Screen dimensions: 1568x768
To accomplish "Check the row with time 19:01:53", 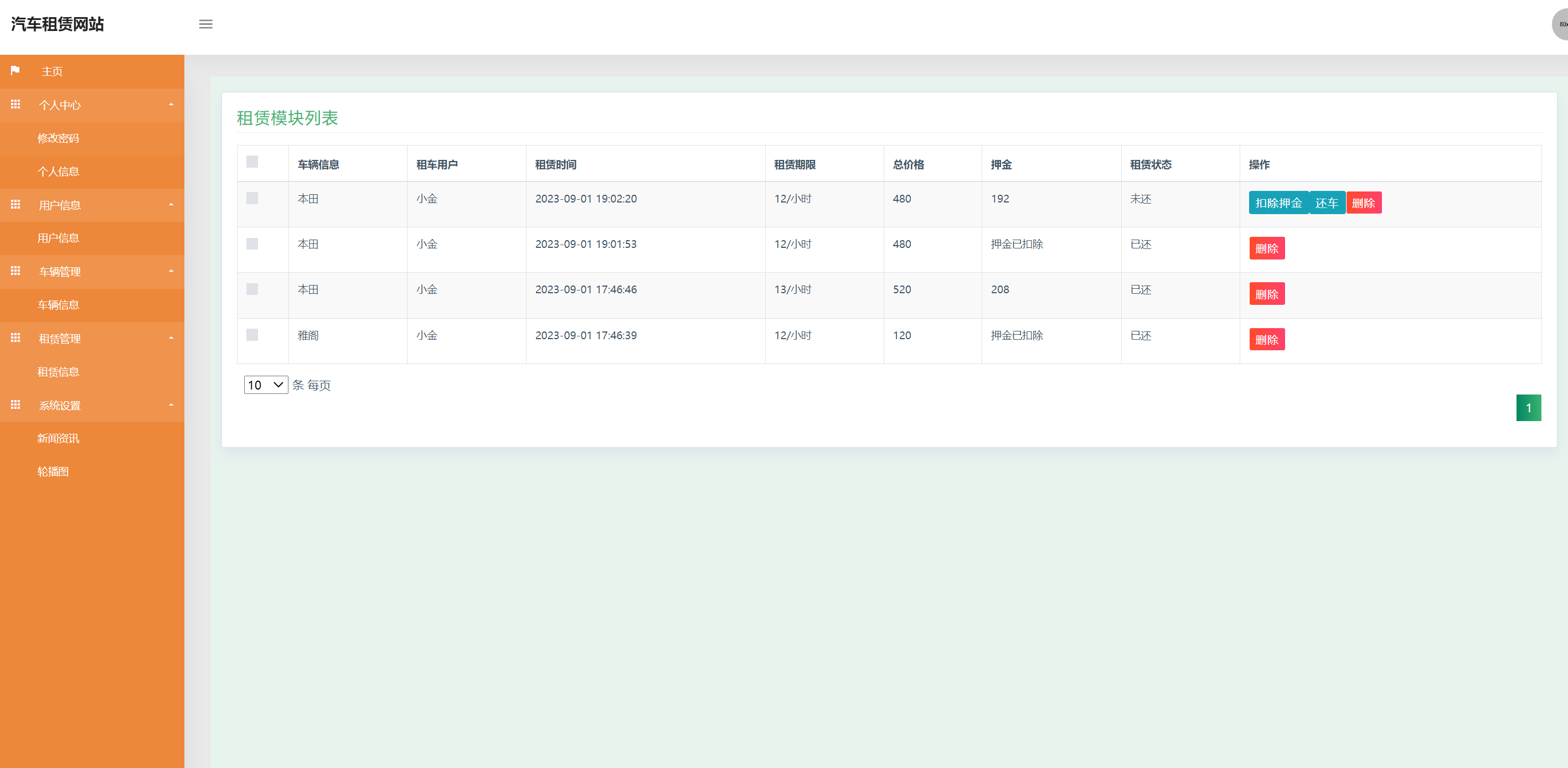I will tap(252, 244).
